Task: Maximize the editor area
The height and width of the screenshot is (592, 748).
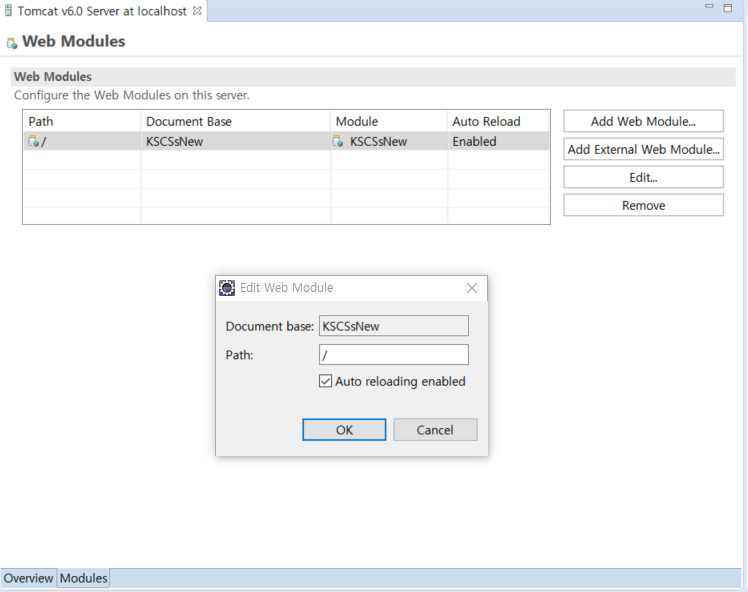Action: [727, 8]
